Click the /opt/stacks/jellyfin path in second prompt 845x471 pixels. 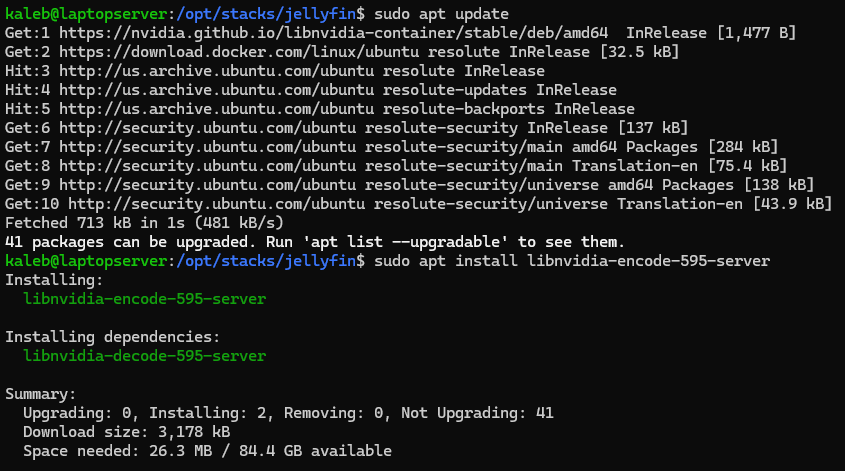pyautogui.click(x=266, y=261)
